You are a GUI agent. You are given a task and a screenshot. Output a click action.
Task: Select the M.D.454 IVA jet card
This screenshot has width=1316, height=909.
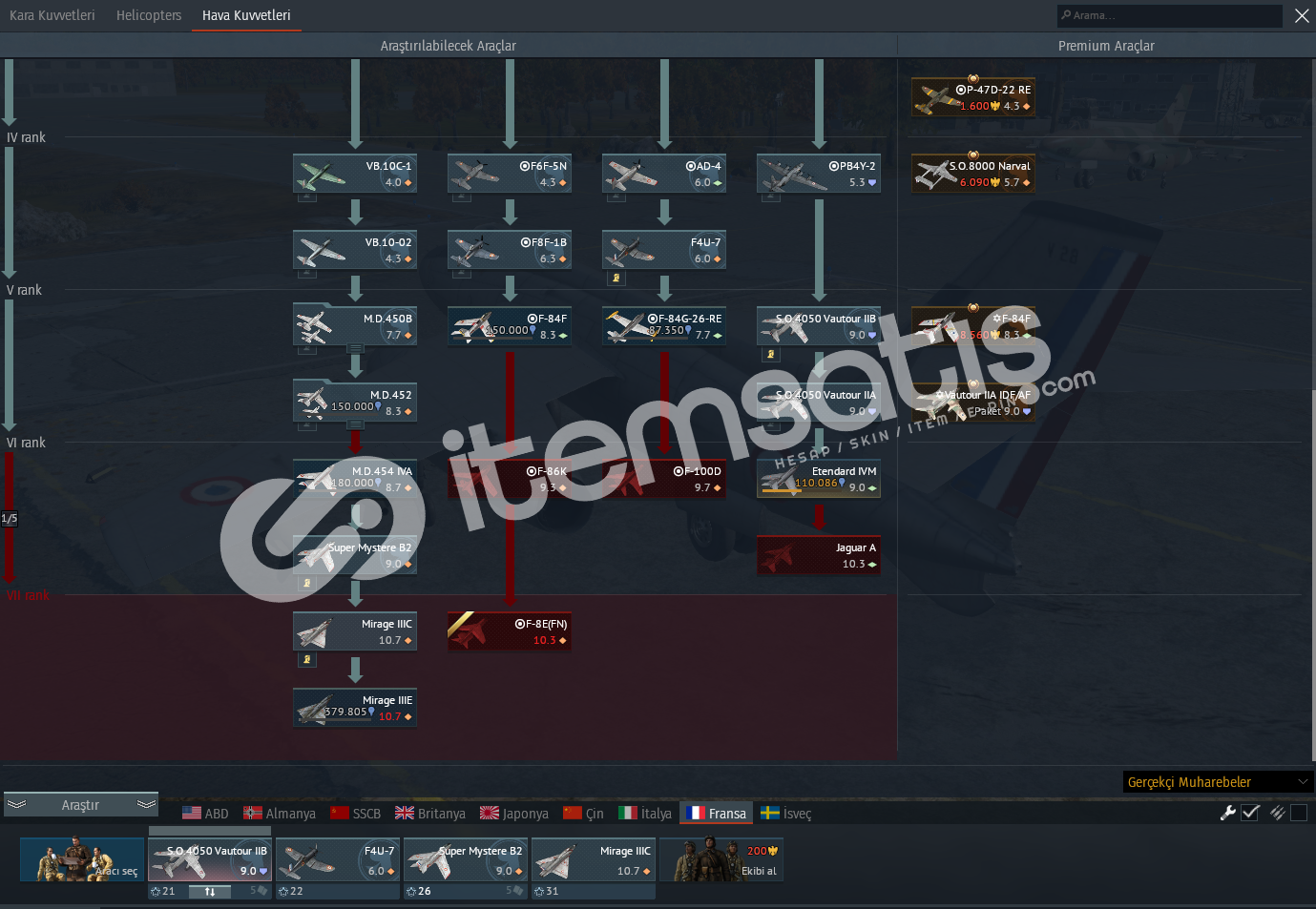coord(355,479)
